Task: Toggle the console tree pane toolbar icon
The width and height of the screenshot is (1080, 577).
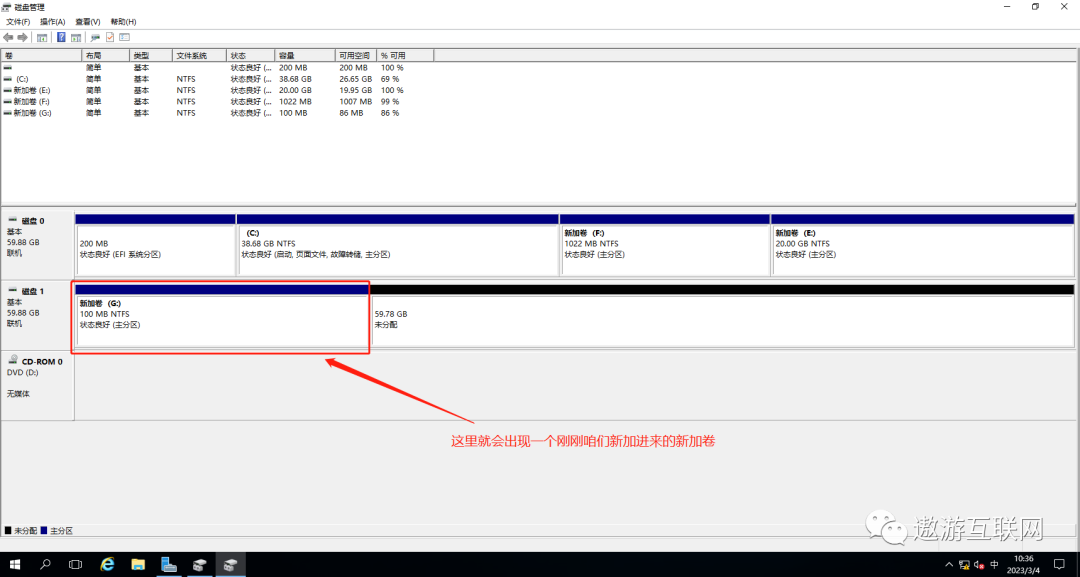Action: pyautogui.click(x=42, y=37)
